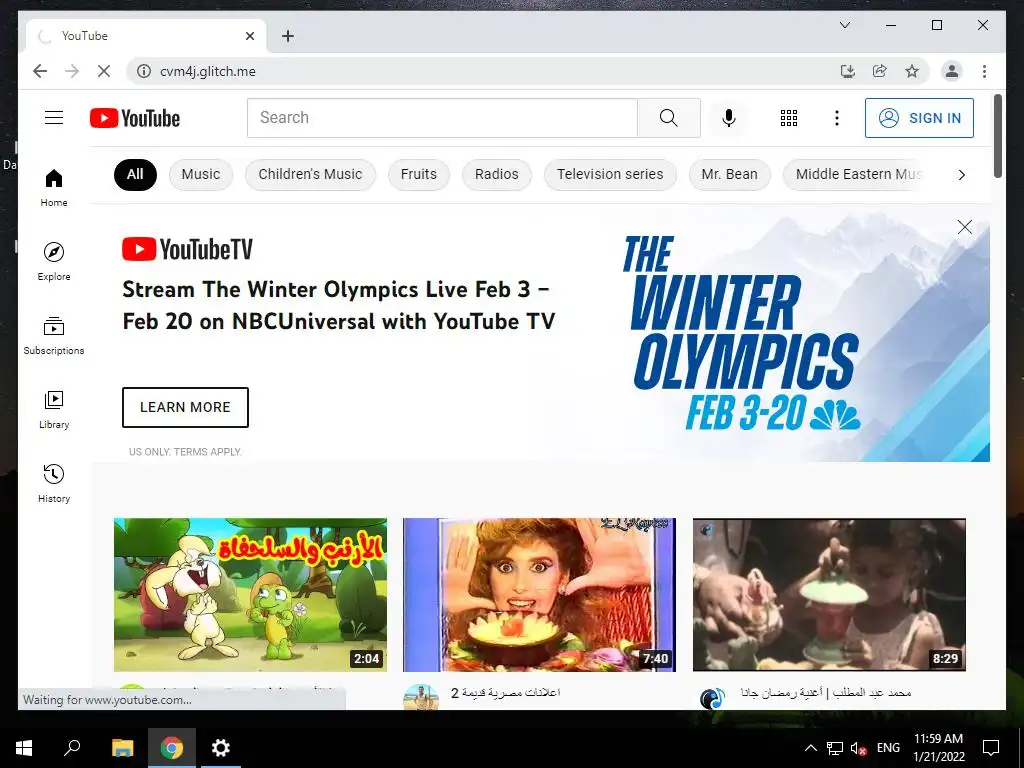Open a new Chrome tab
The image size is (1024, 768).
point(288,36)
